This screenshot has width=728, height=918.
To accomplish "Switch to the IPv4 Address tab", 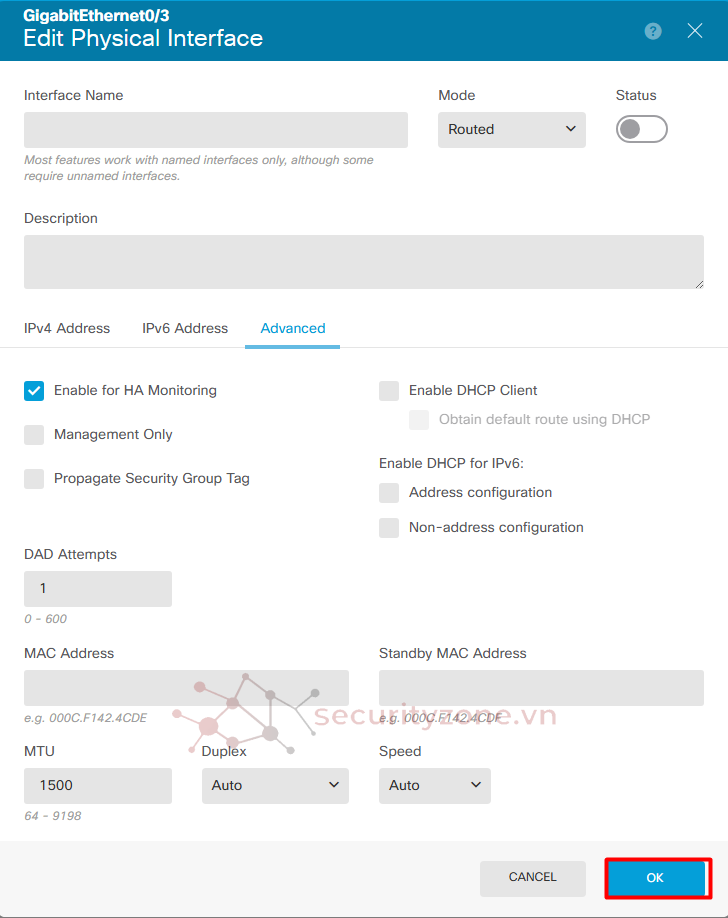I will point(67,328).
